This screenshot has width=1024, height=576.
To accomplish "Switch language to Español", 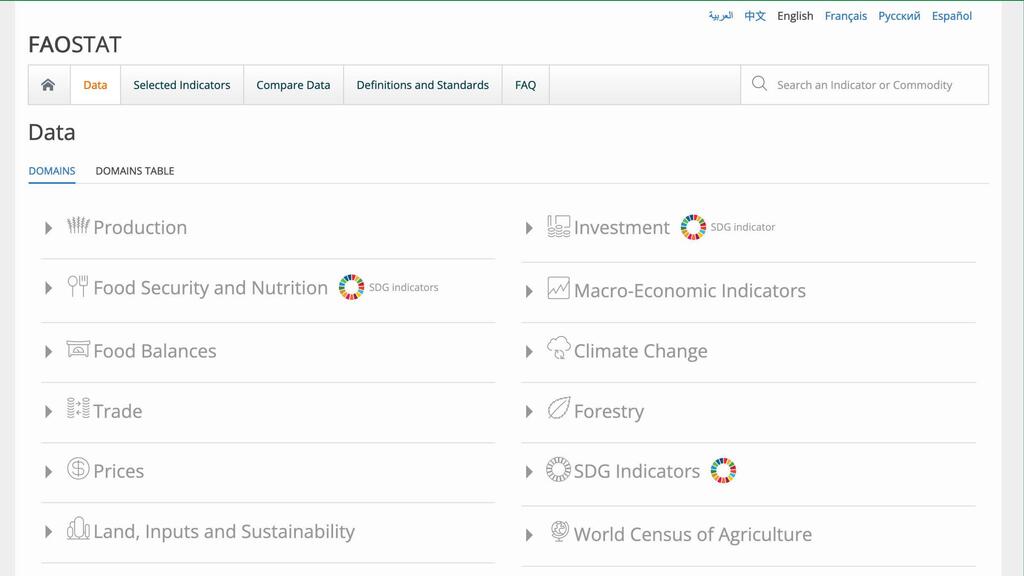I will tap(952, 16).
